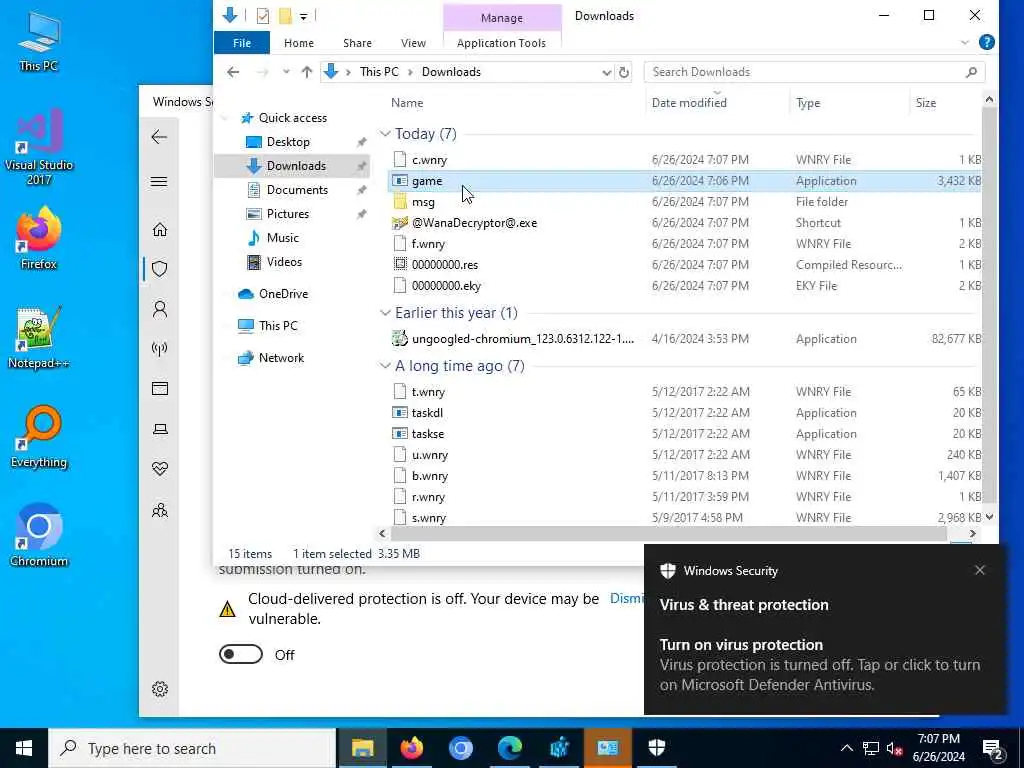This screenshot has width=1024, height=768.
Task: Click the vertical scrollbar down arrow
Action: pyautogui.click(x=989, y=517)
